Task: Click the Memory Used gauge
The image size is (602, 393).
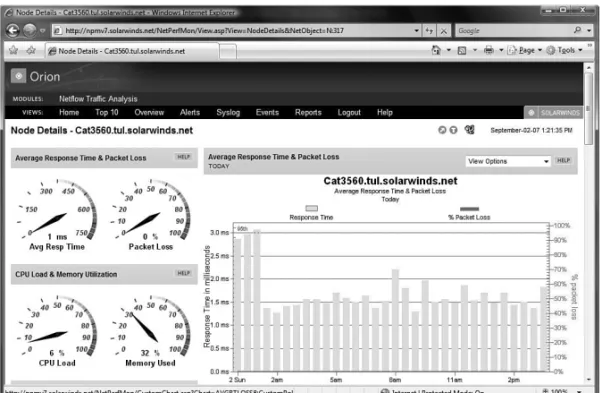Action: pyautogui.click(x=150, y=331)
